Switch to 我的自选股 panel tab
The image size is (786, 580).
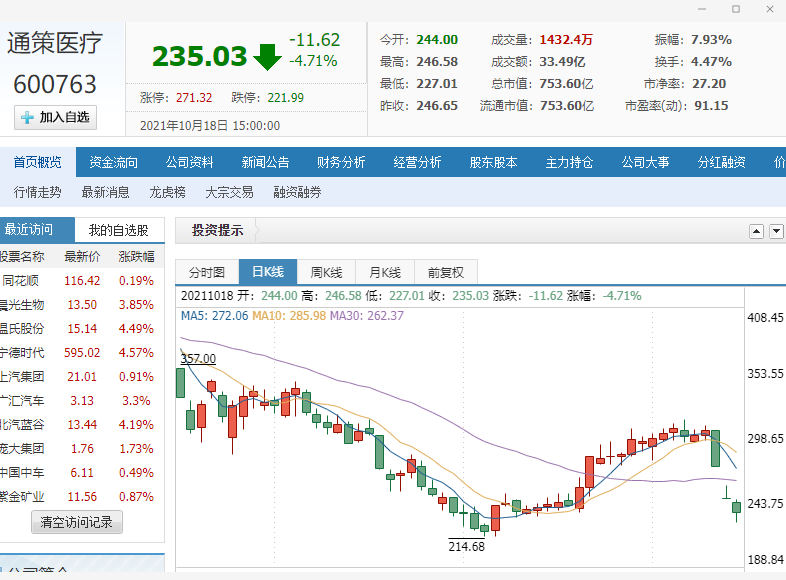[x=119, y=230]
